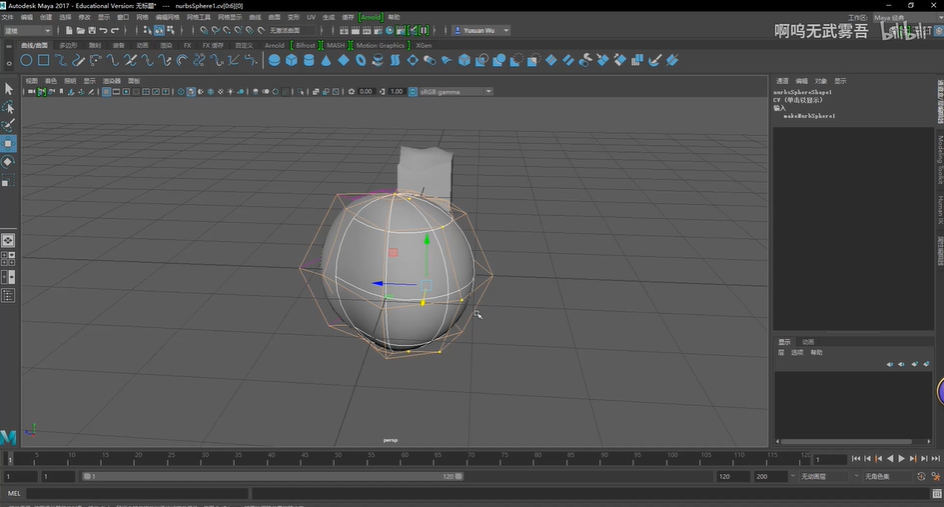Open the 建模 menu set dropdown
This screenshot has width=944, height=507.
pyautogui.click(x=27, y=30)
